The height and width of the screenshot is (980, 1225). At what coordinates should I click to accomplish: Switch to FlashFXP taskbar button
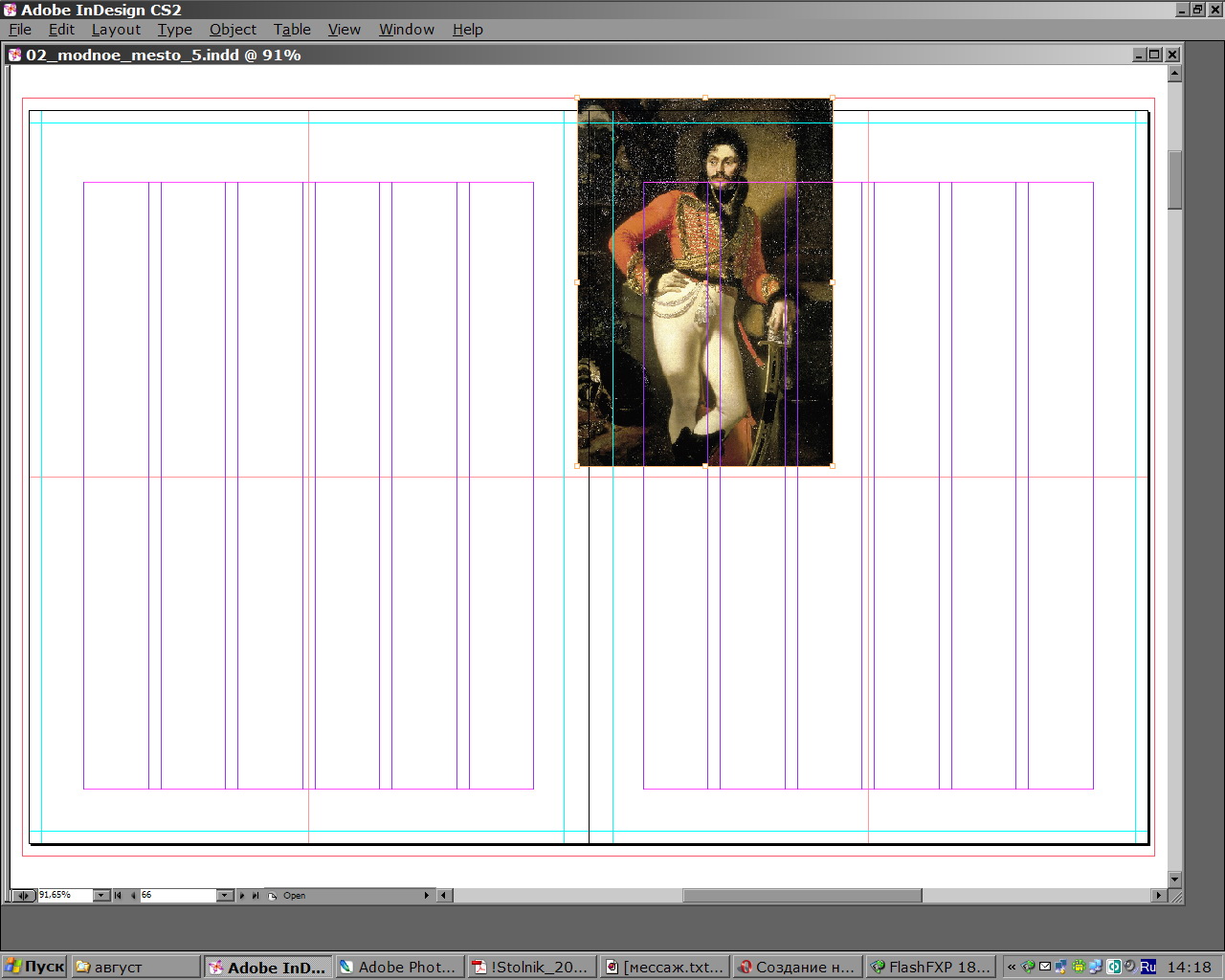(x=929, y=967)
